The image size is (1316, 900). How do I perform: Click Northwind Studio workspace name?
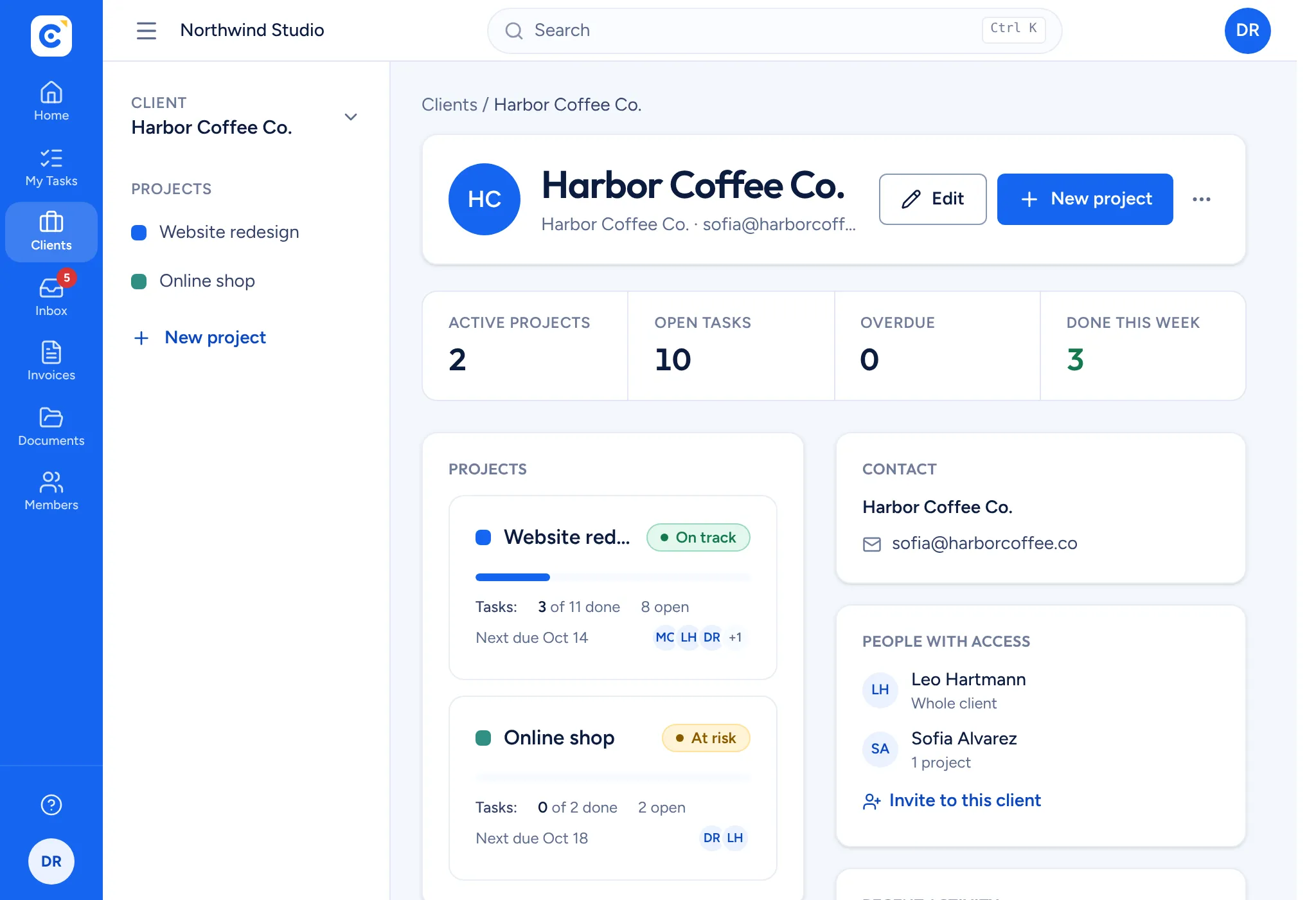tap(252, 30)
